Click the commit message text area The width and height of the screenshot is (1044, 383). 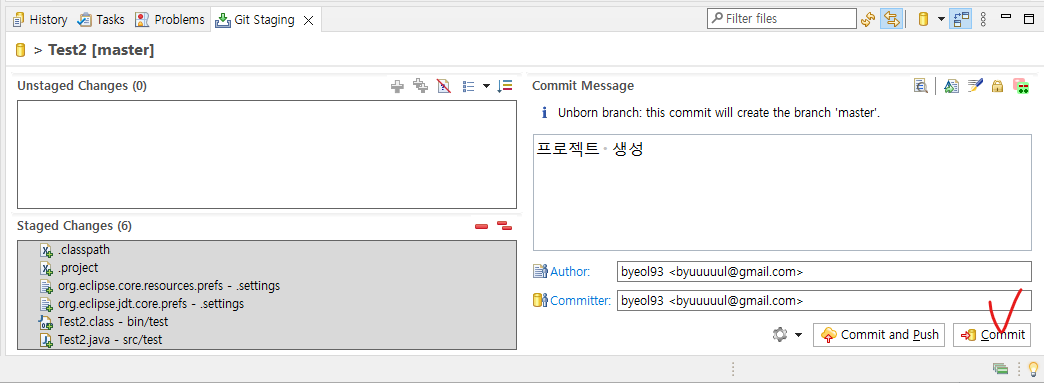pyautogui.click(x=782, y=192)
